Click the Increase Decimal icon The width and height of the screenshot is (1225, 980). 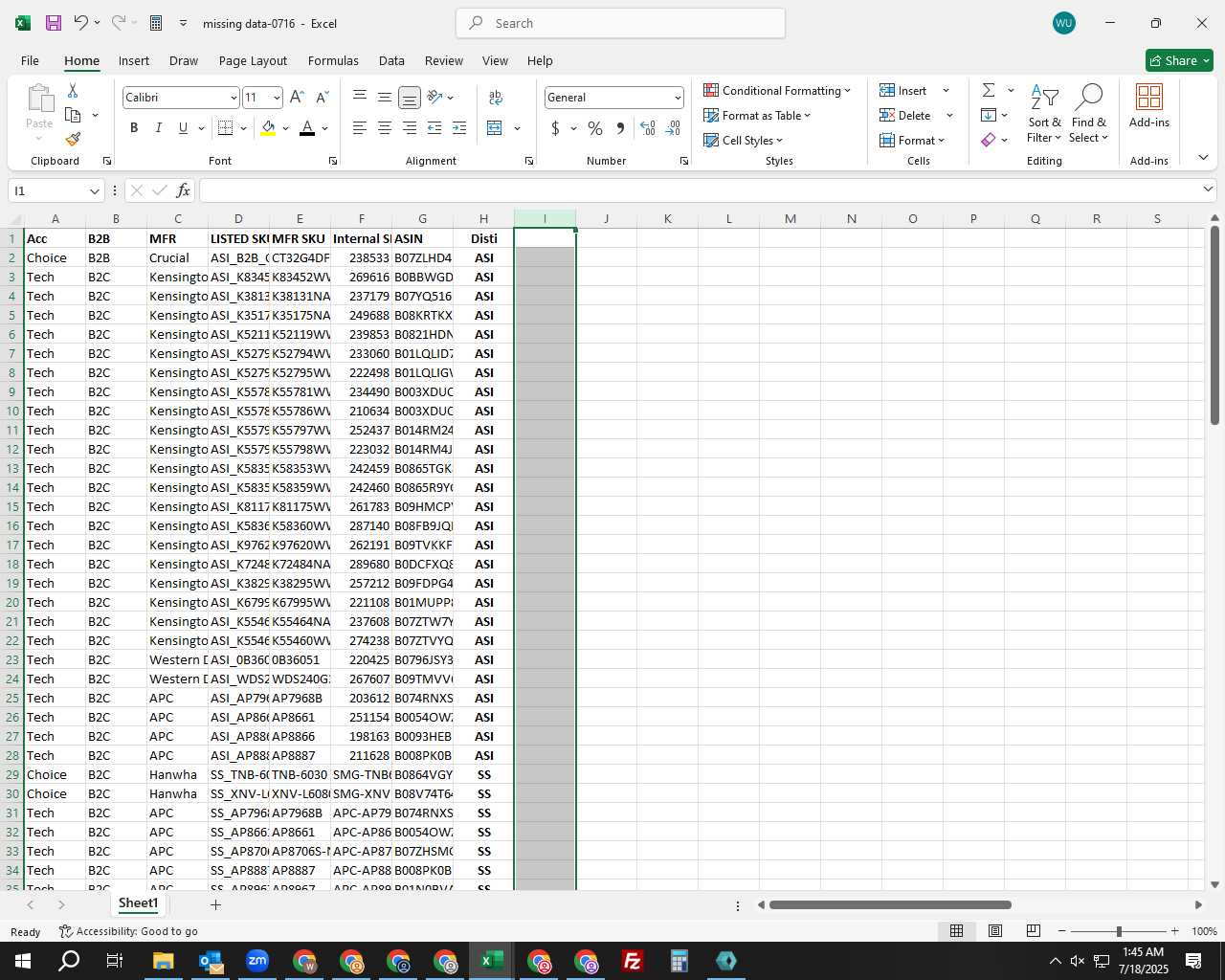[648, 128]
